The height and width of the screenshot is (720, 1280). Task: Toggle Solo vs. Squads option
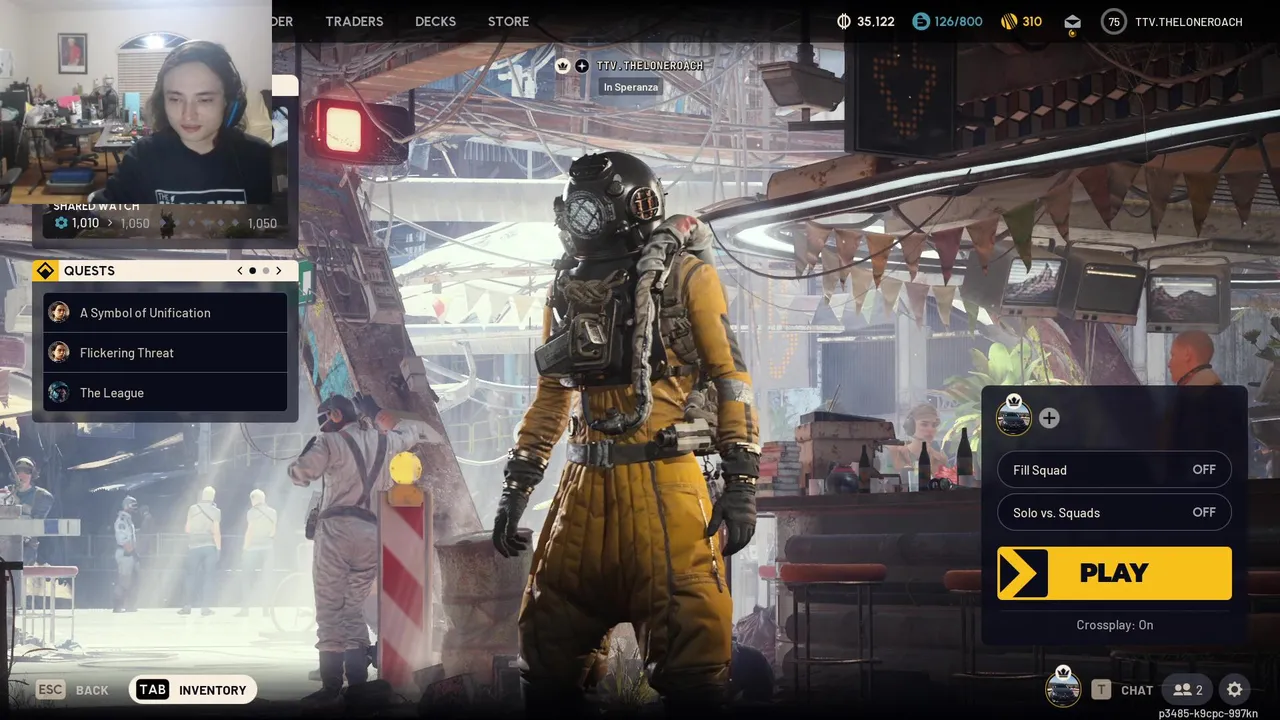pos(1114,512)
